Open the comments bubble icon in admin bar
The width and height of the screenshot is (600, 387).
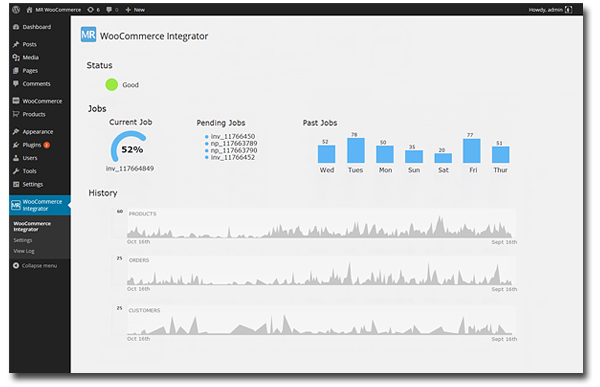click(x=109, y=10)
